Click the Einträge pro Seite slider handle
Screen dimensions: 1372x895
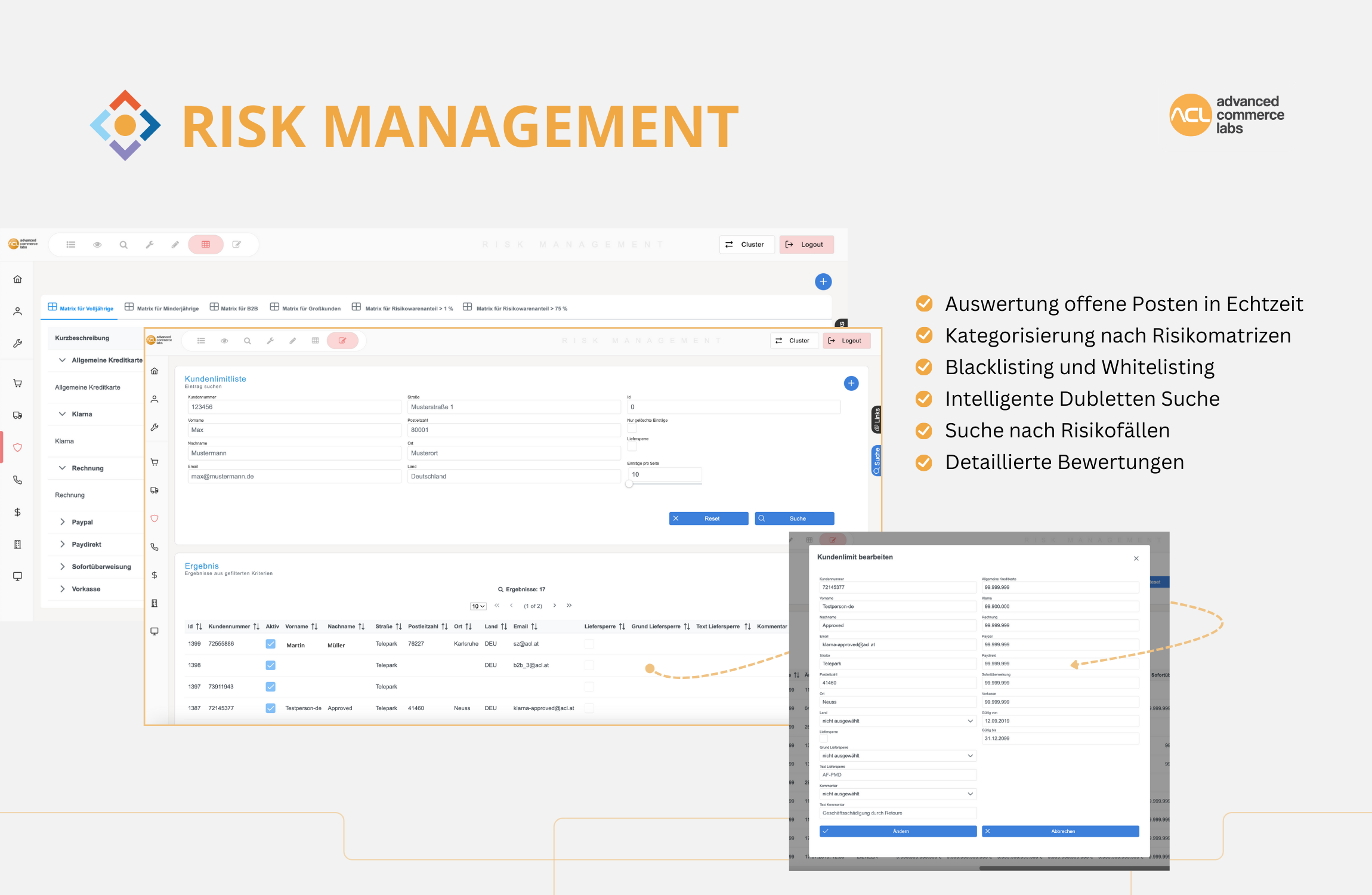click(629, 484)
